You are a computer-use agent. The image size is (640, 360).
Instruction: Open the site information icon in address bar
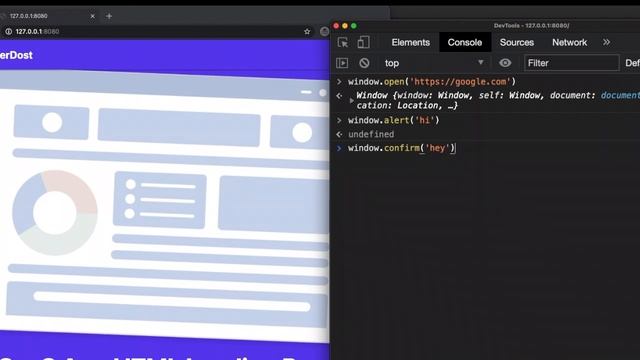click(x=8, y=31)
